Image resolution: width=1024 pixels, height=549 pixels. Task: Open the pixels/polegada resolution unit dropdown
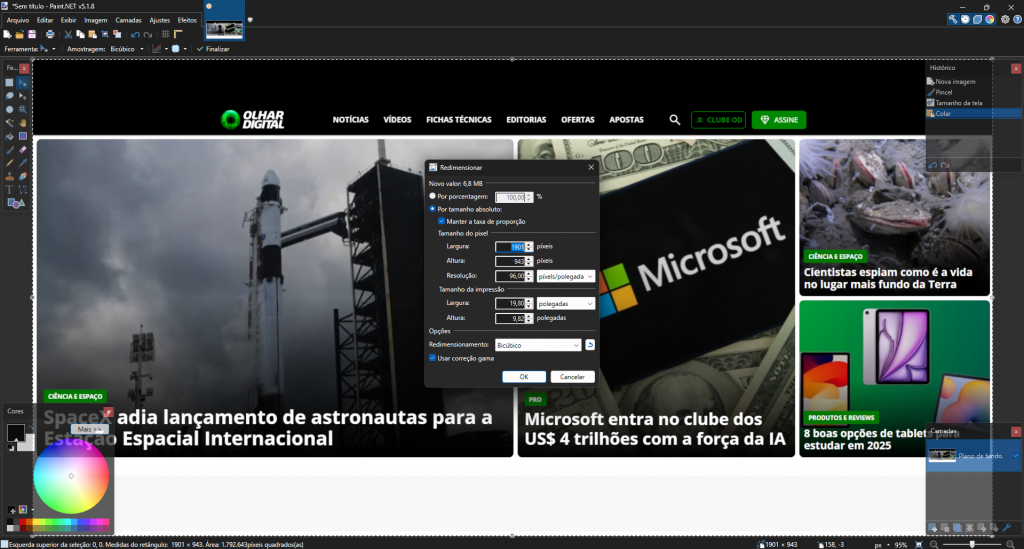pos(565,275)
